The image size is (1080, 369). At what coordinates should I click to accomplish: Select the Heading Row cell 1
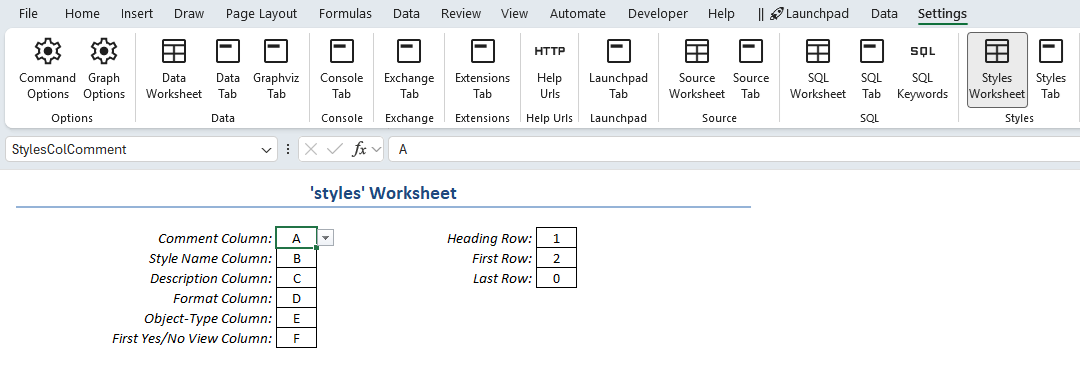[557, 238]
